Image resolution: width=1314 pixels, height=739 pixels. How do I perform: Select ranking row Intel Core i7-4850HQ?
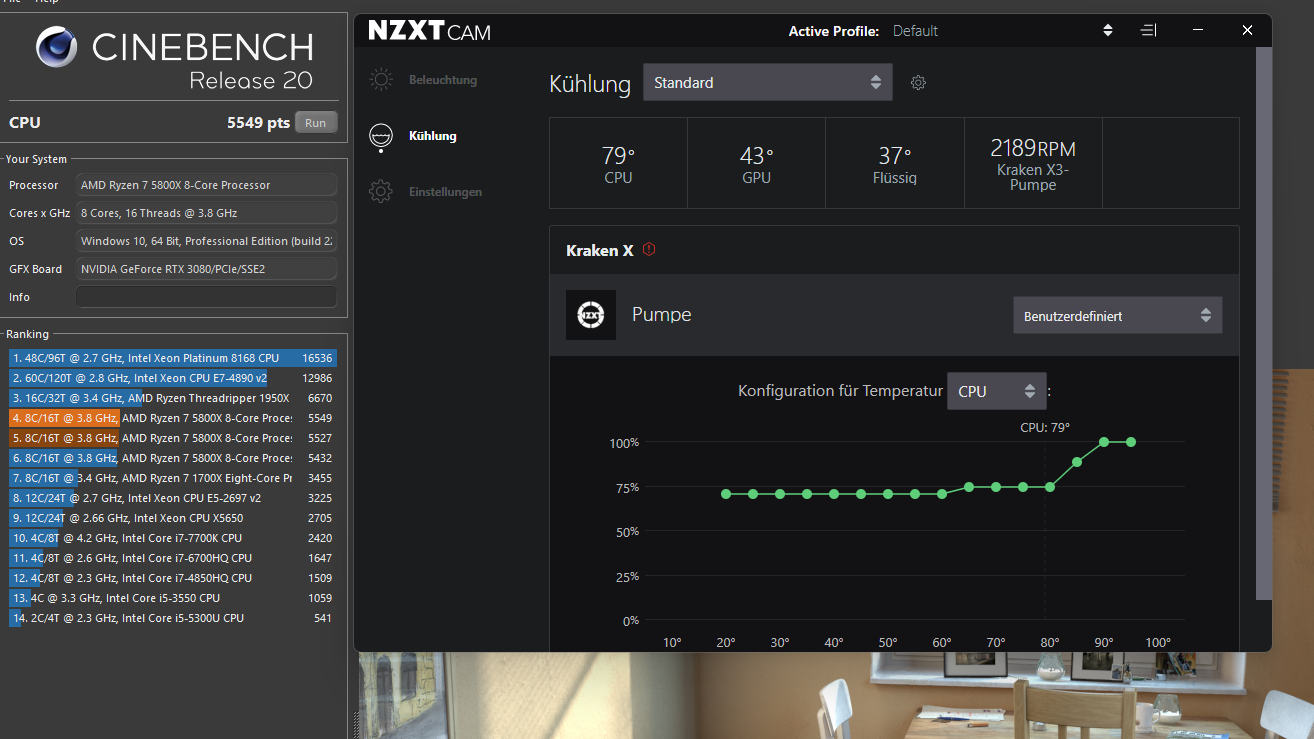click(173, 578)
